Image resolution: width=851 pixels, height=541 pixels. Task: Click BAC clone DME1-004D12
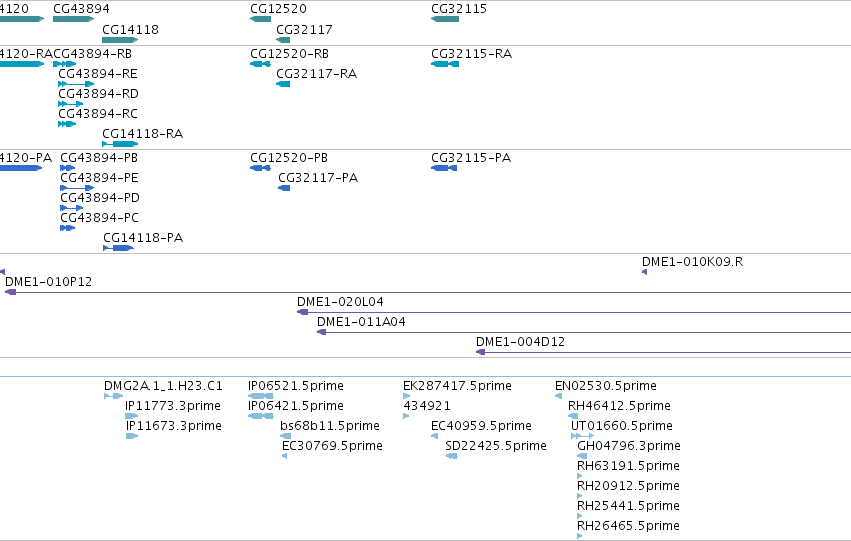point(663,353)
